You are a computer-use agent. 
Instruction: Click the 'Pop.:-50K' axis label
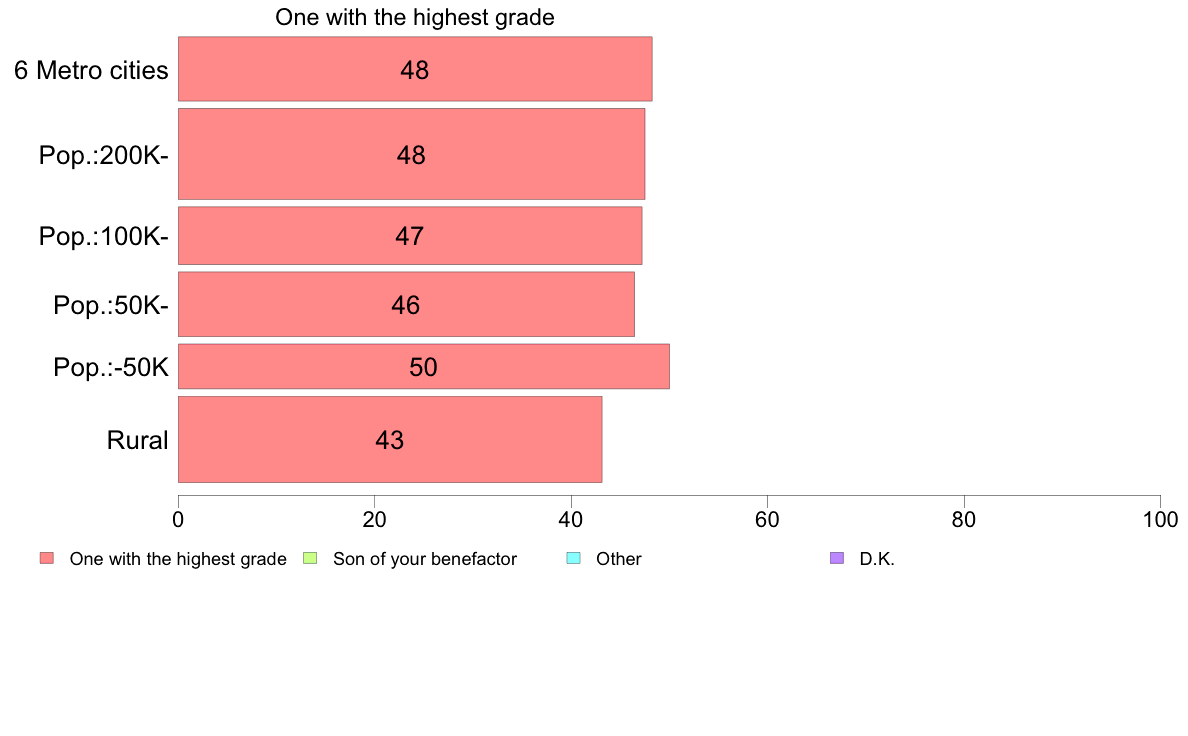pos(111,368)
